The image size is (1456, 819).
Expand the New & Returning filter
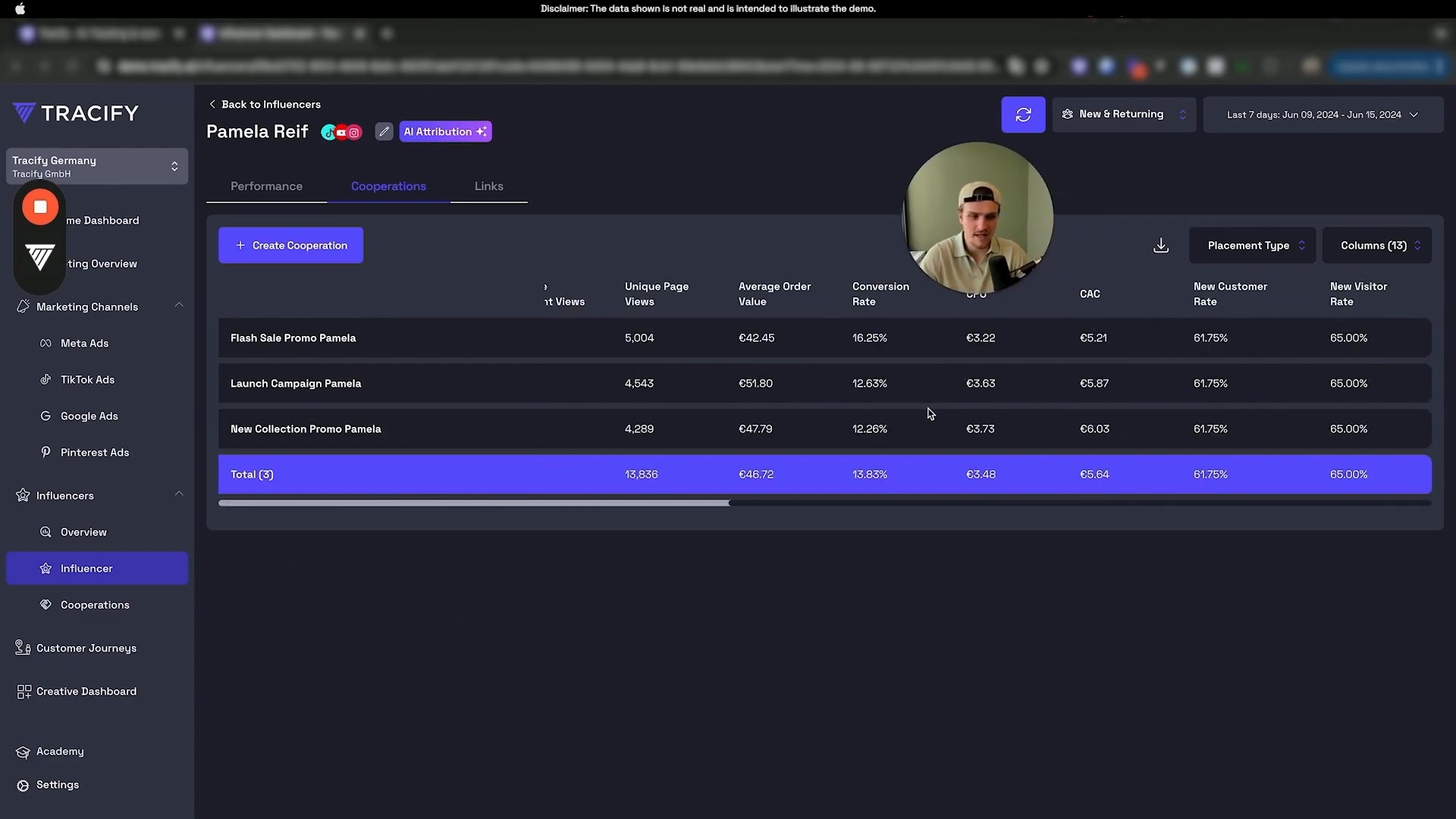coord(1124,114)
